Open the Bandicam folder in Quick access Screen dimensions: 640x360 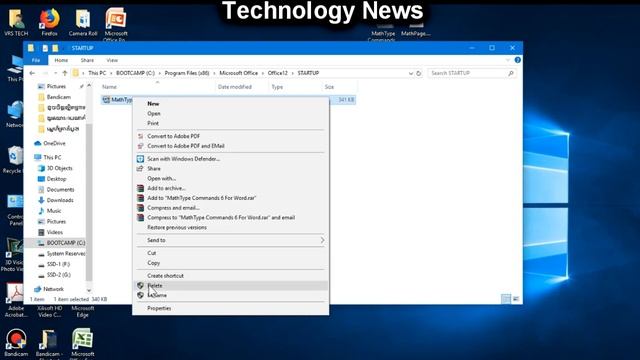pyautogui.click(x=58, y=97)
